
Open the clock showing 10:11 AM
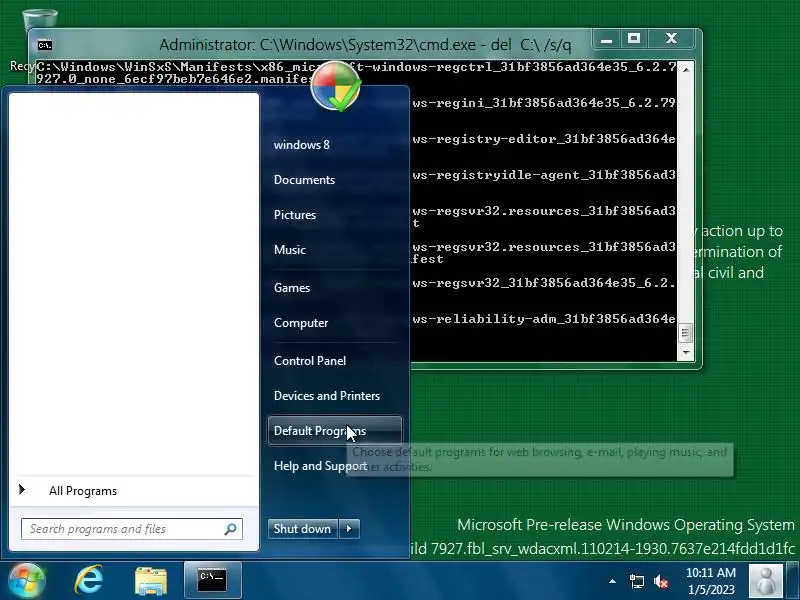click(711, 581)
